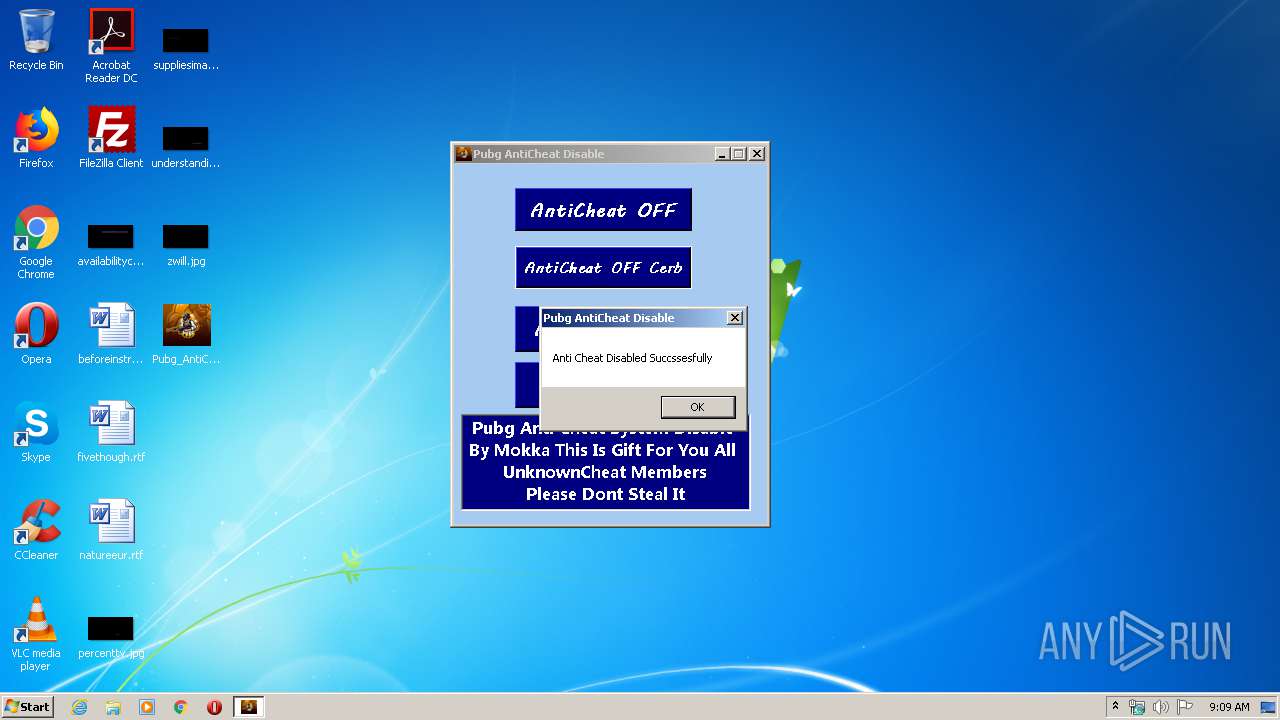
Task: Close the main Pubg AntiCheat Disable window
Action: 757,154
